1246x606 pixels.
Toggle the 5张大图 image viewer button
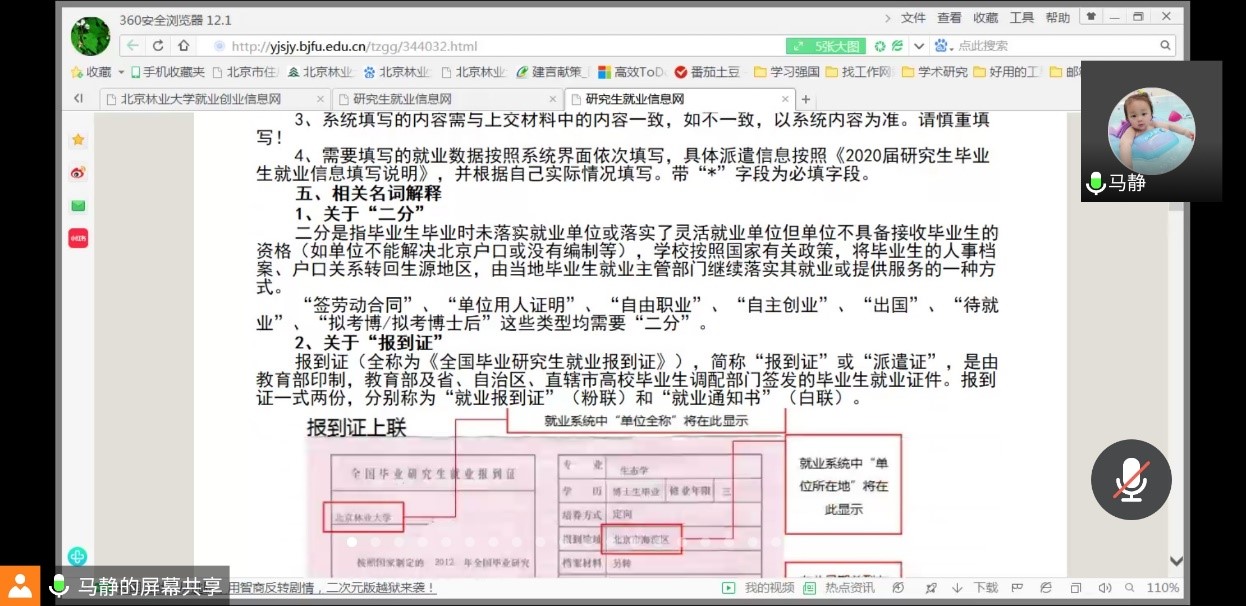click(x=825, y=46)
